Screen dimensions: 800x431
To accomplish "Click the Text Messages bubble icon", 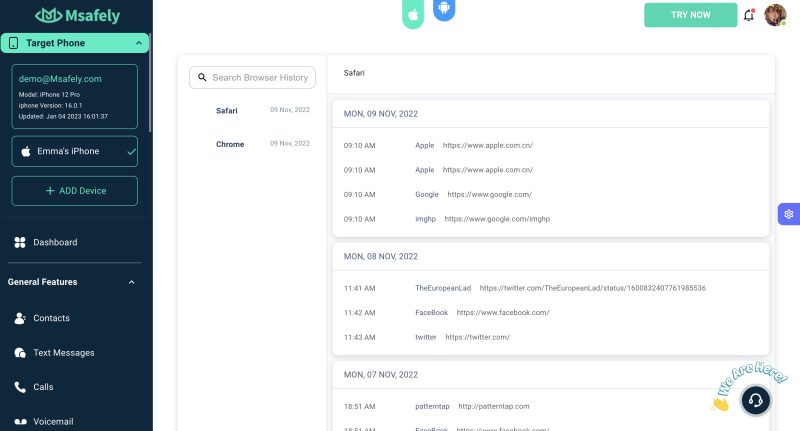I will pos(20,352).
